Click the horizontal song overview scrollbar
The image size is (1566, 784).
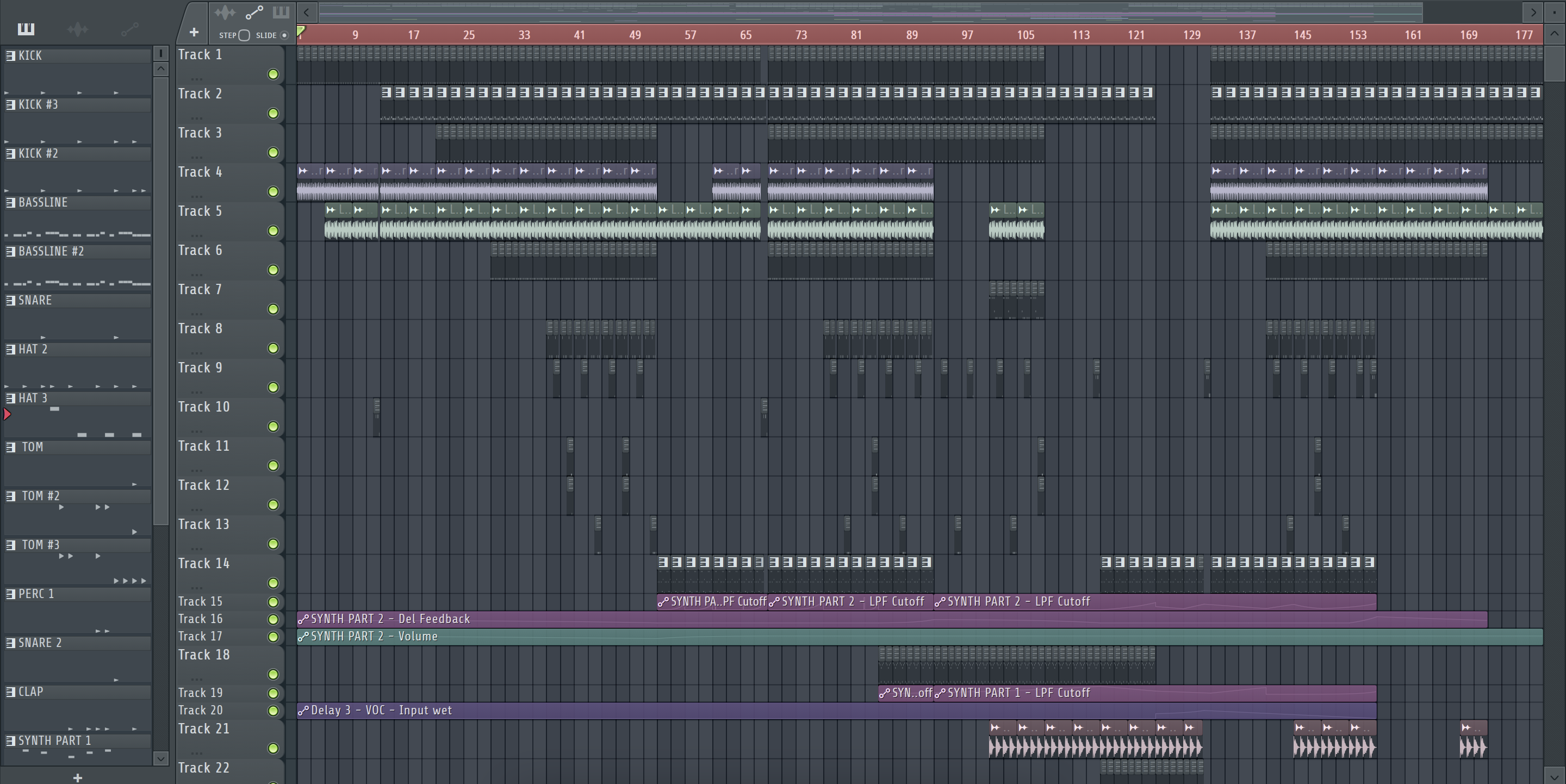click(x=870, y=12)
